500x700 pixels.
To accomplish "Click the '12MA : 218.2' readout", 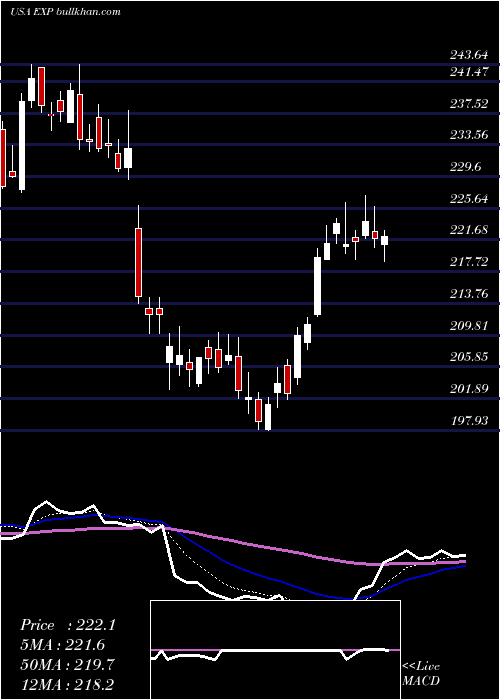I will click(x=67, y=684).
